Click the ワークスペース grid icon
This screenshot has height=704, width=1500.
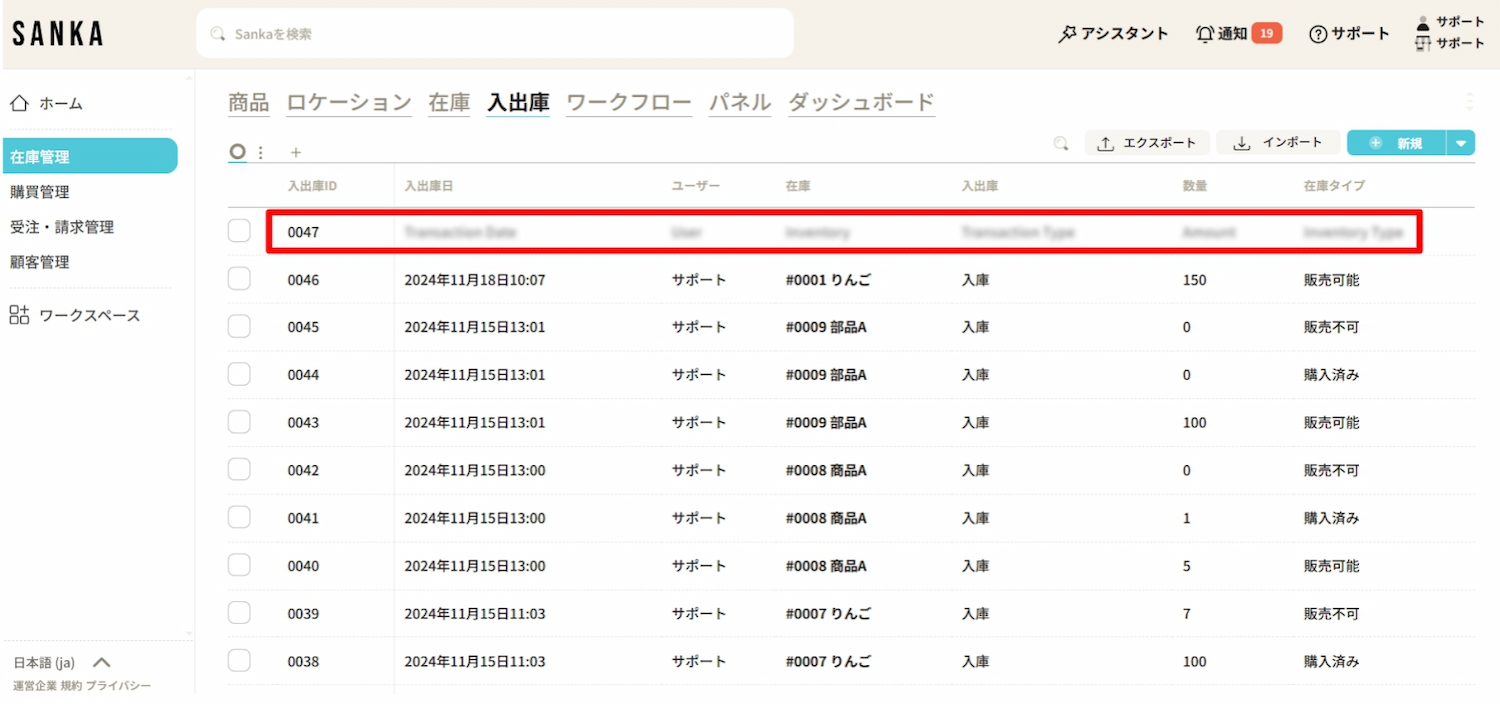(x=19, y=315)
